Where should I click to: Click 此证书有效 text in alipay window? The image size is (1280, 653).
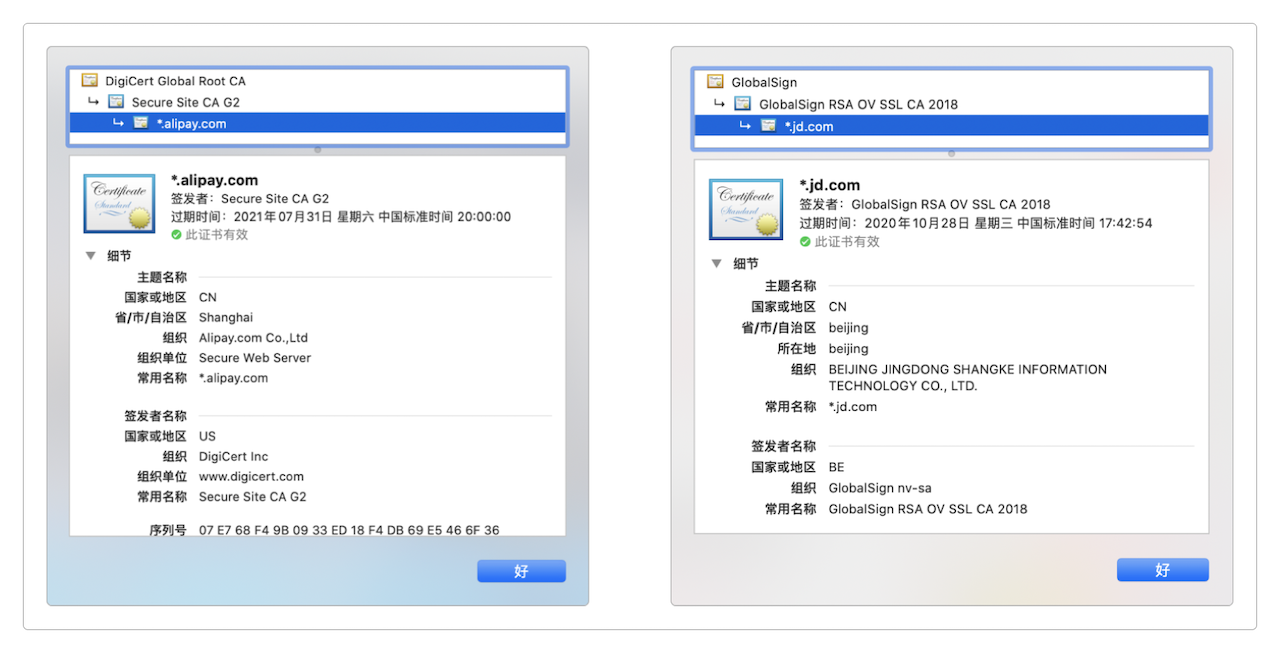click(x=217, y=235)
